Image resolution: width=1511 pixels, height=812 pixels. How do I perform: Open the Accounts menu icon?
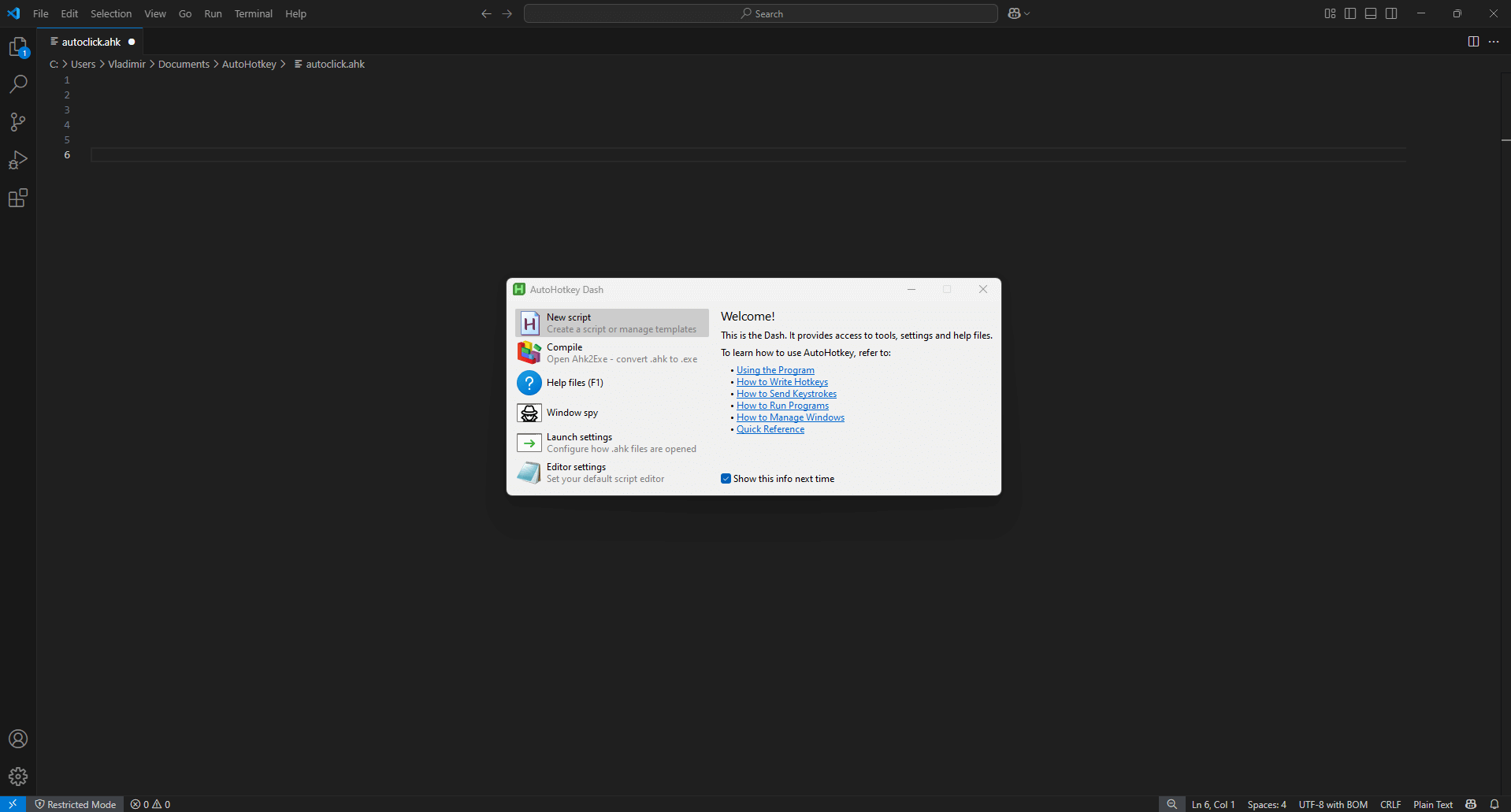click(18, 739)
